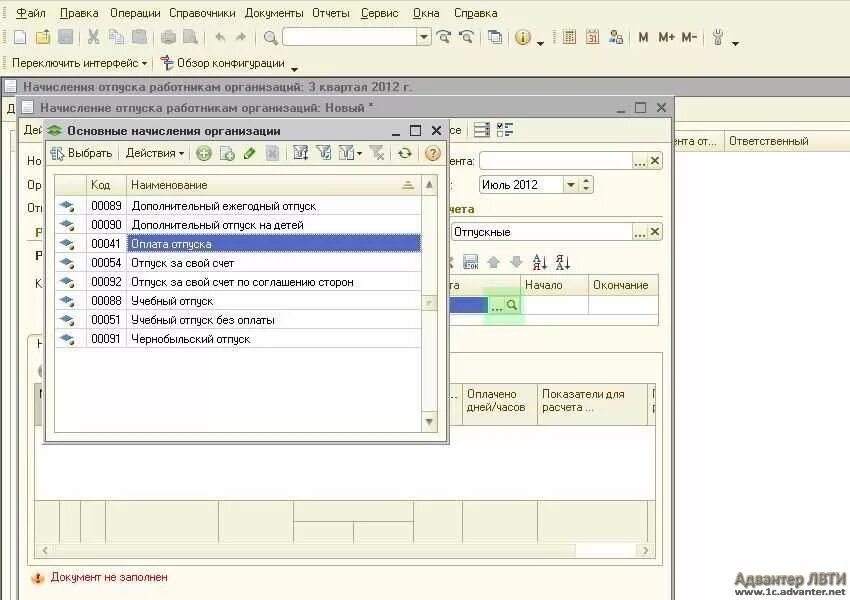Open filter history dropdown icon in dialog
850x600 pixels.
pyautogui.click(x=350, y=154)
